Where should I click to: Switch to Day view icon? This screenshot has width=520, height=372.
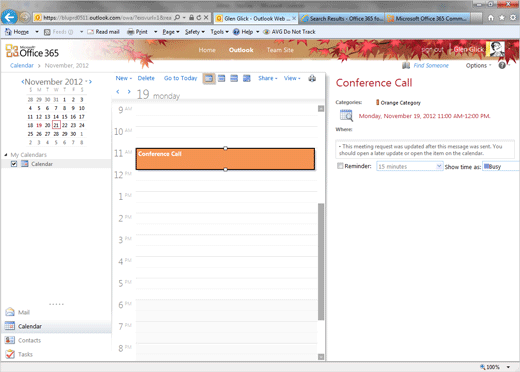coord(209,78)
